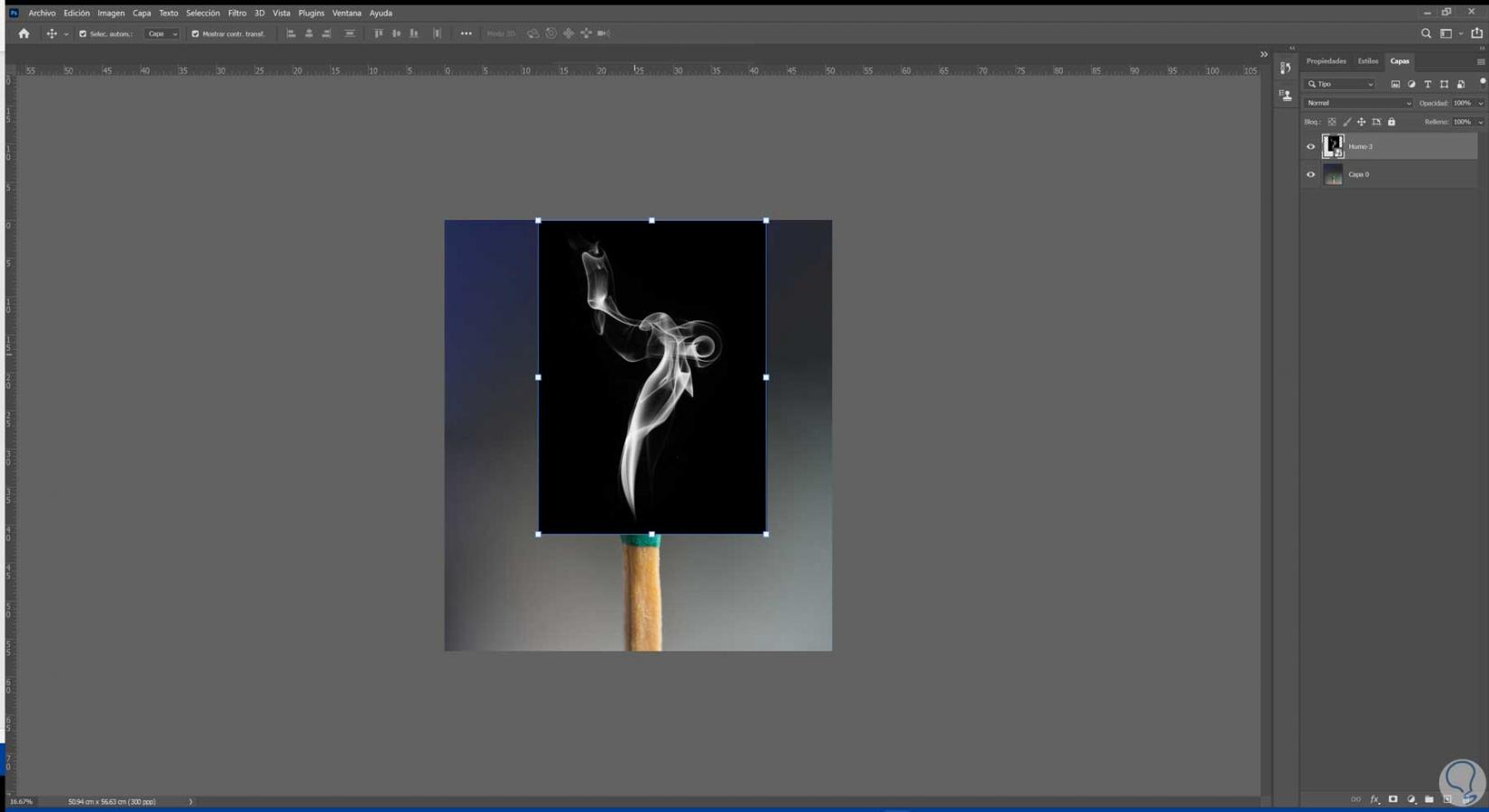Screen dimensions: 1489x812
Task: Open the Capas panel options menu
Action: tap(1481, 61)
